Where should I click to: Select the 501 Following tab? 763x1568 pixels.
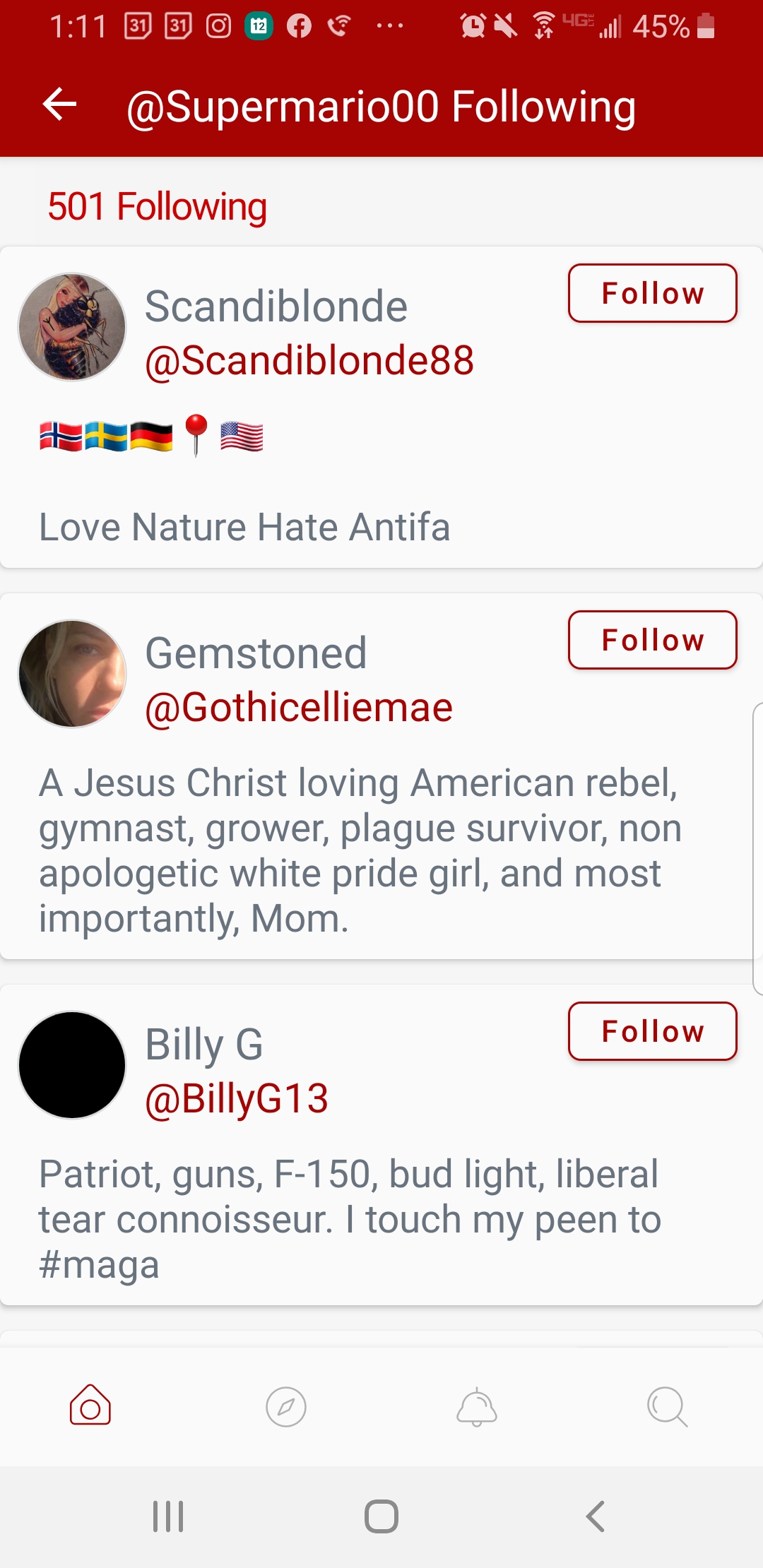[x=157, y=207]
